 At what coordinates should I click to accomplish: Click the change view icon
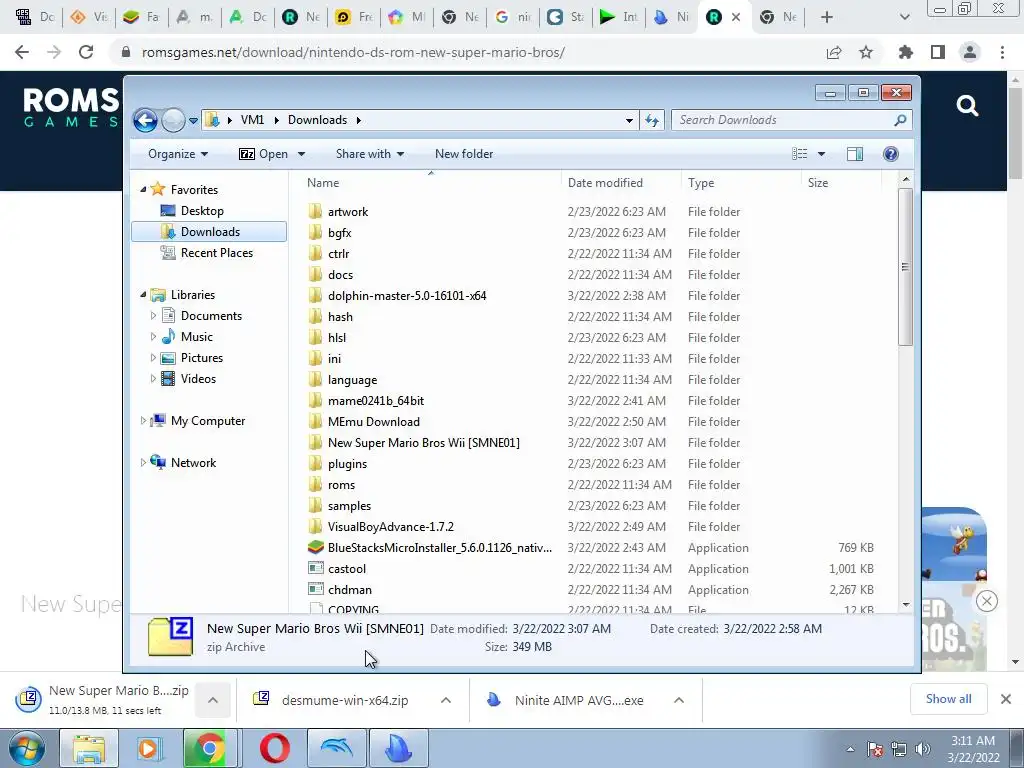tap(800, 154)
